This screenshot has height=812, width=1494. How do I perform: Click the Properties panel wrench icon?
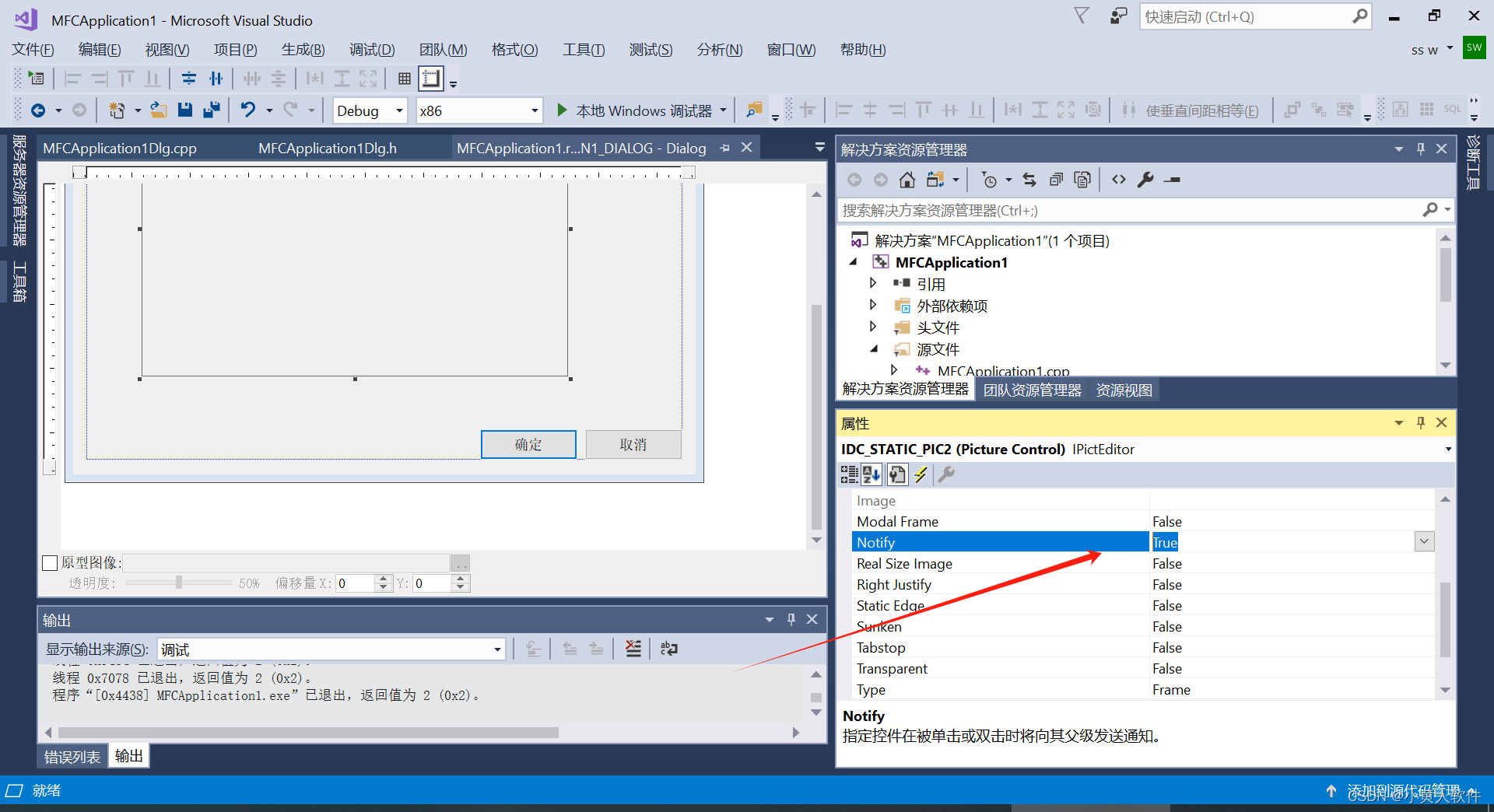pyautogui.click(x=946, y=474)
